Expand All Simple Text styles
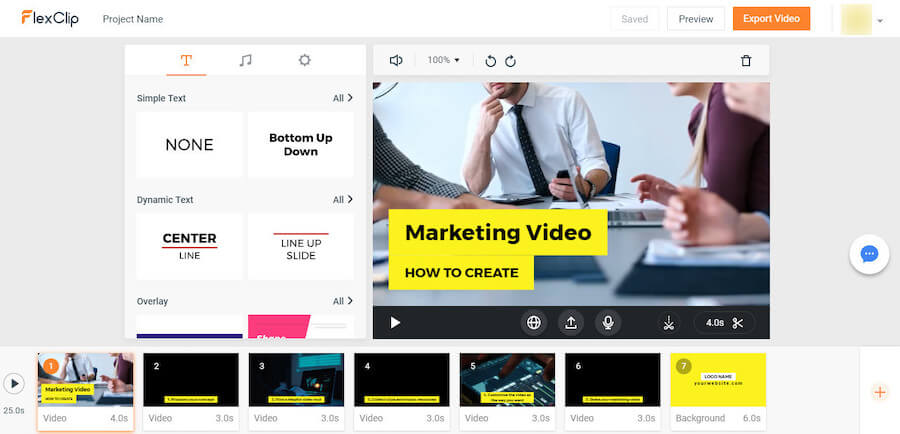The width and height of the screenshot is (900, 434). tap(342, 98)
